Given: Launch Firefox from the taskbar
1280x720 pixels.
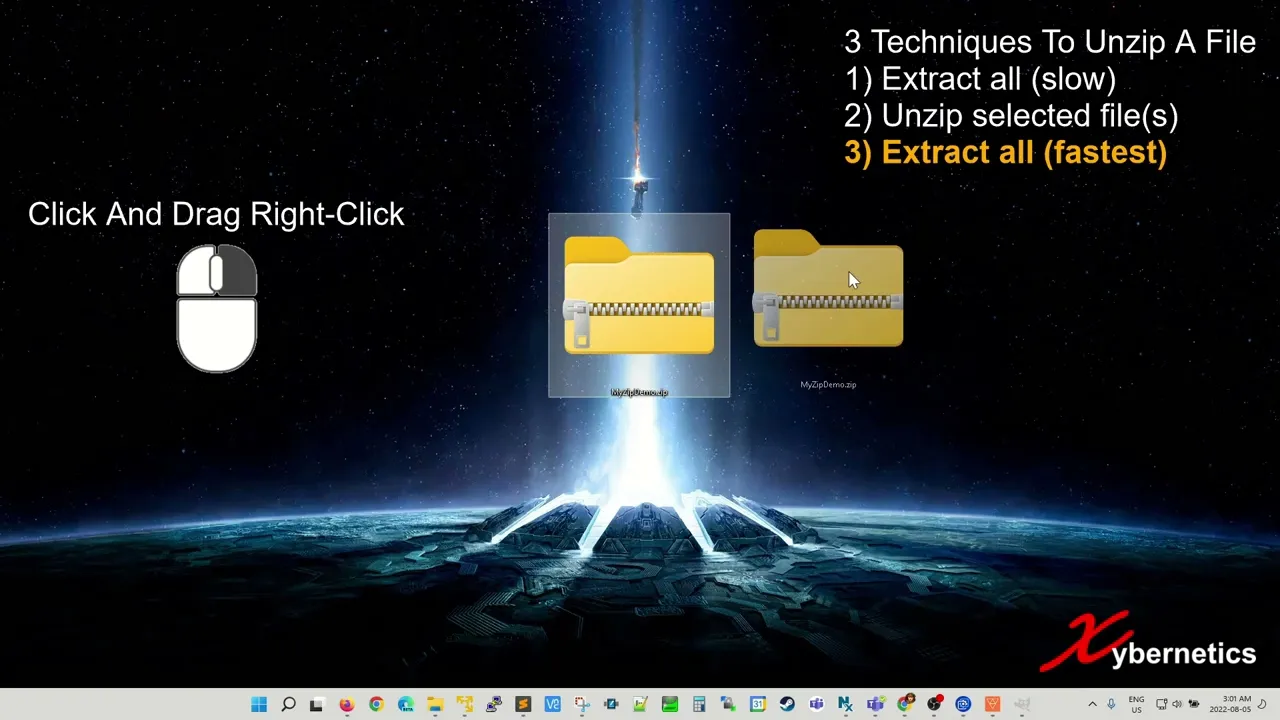Looking at the screenshot, I should 347,704.
